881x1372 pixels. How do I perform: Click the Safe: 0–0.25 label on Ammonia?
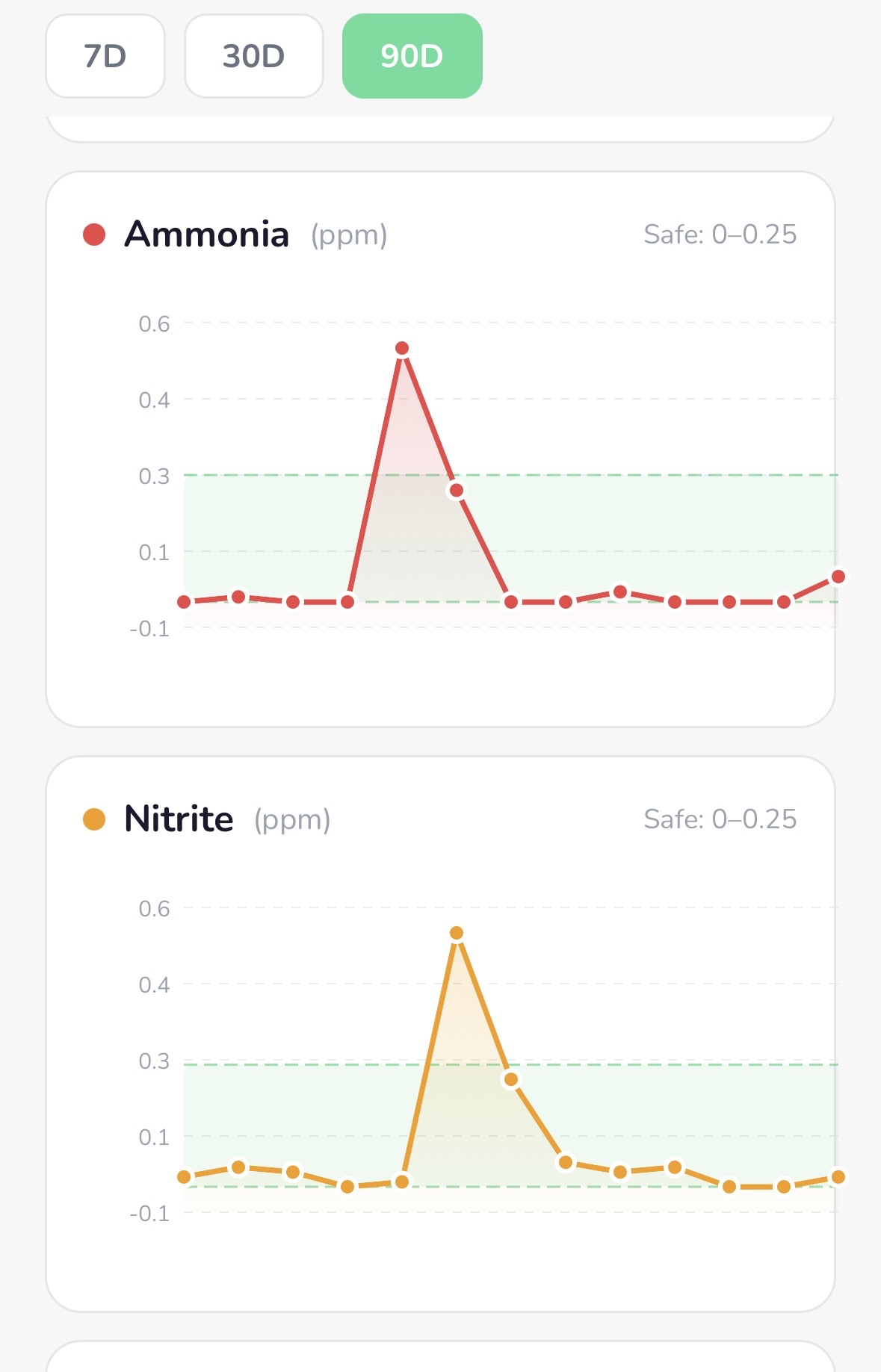[x=722, y=234]
